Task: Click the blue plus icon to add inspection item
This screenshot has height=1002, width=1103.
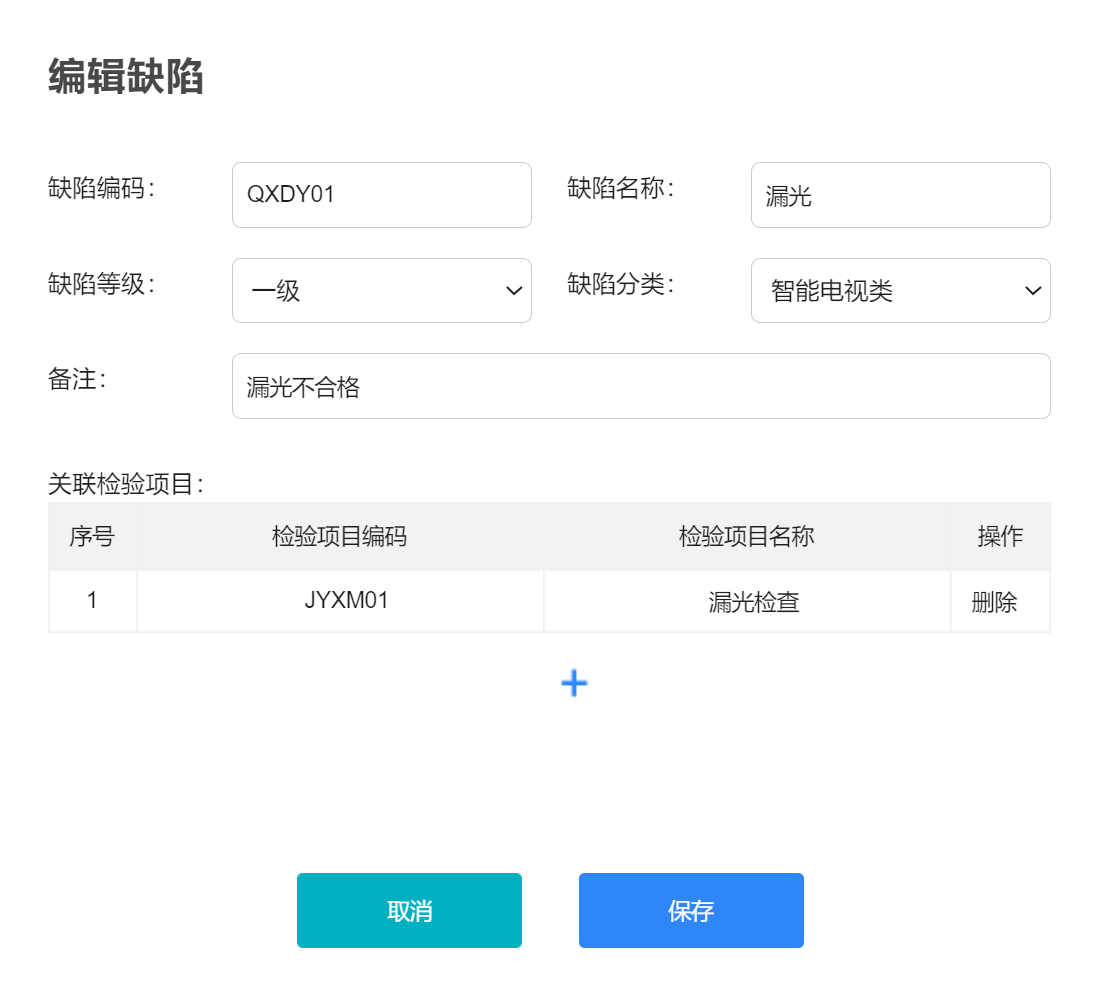Action: (x=574, y=683)
